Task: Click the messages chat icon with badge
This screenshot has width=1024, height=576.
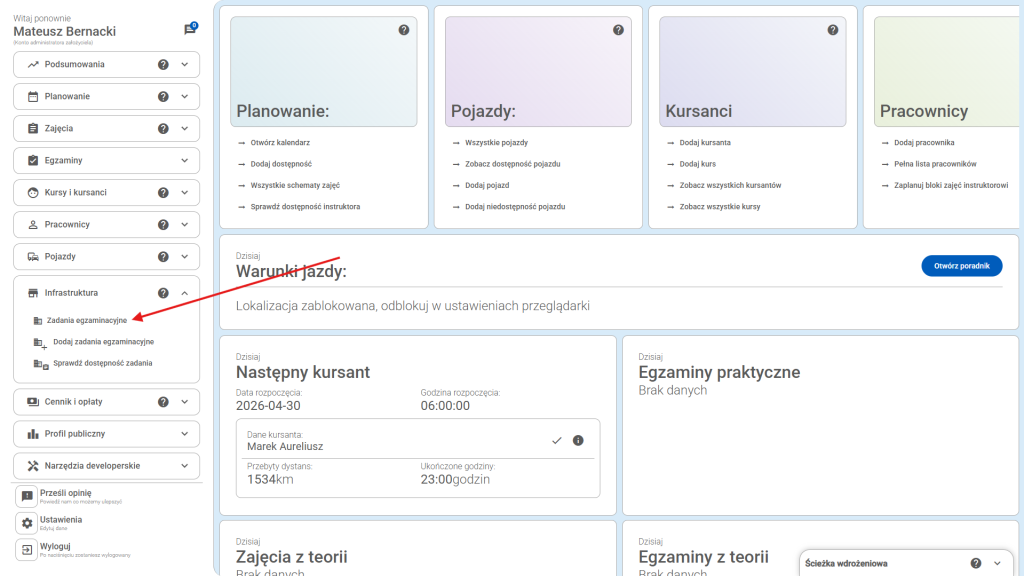Action: point(189,30)
